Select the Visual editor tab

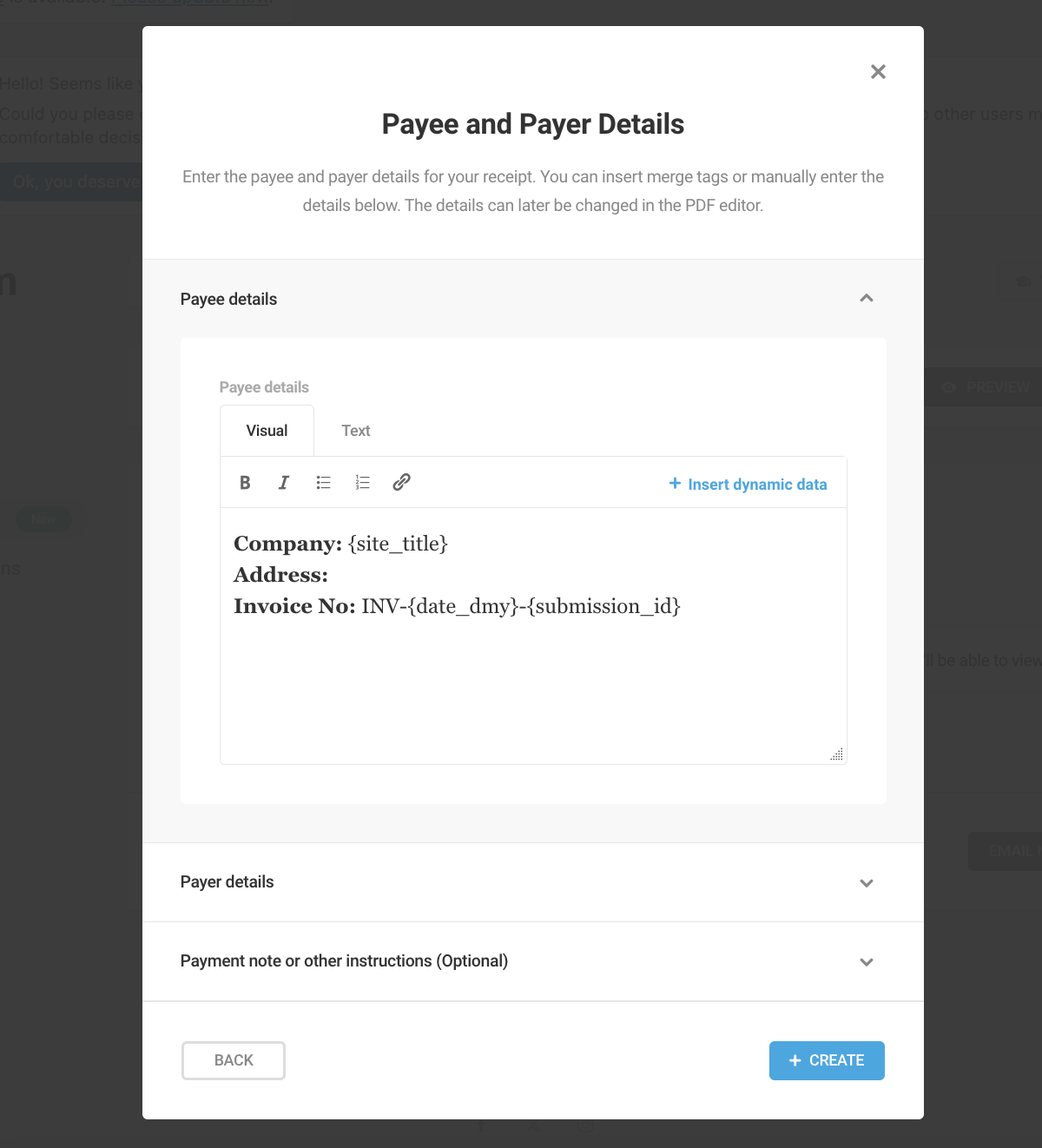click(267, 430)
